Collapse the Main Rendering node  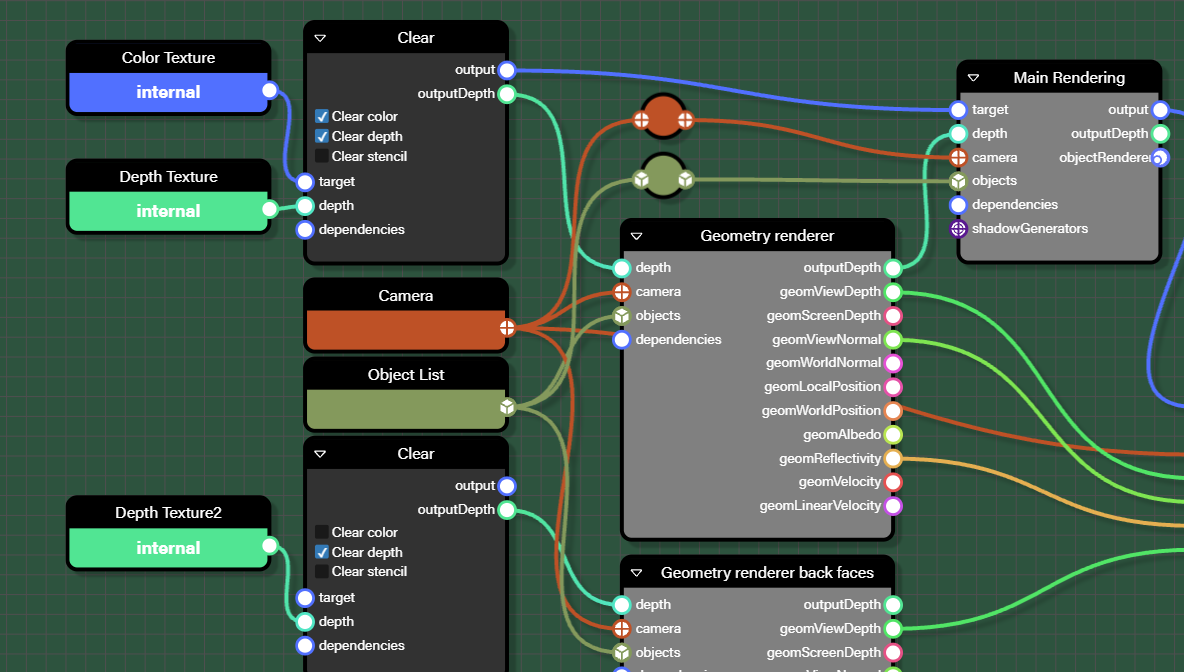pos(972,77)
